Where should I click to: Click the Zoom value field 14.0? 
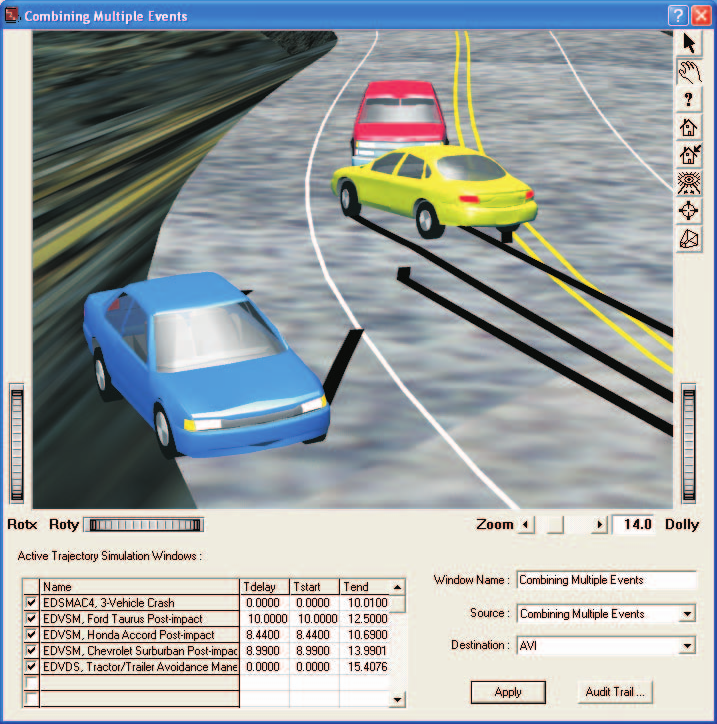coord(633,525)
